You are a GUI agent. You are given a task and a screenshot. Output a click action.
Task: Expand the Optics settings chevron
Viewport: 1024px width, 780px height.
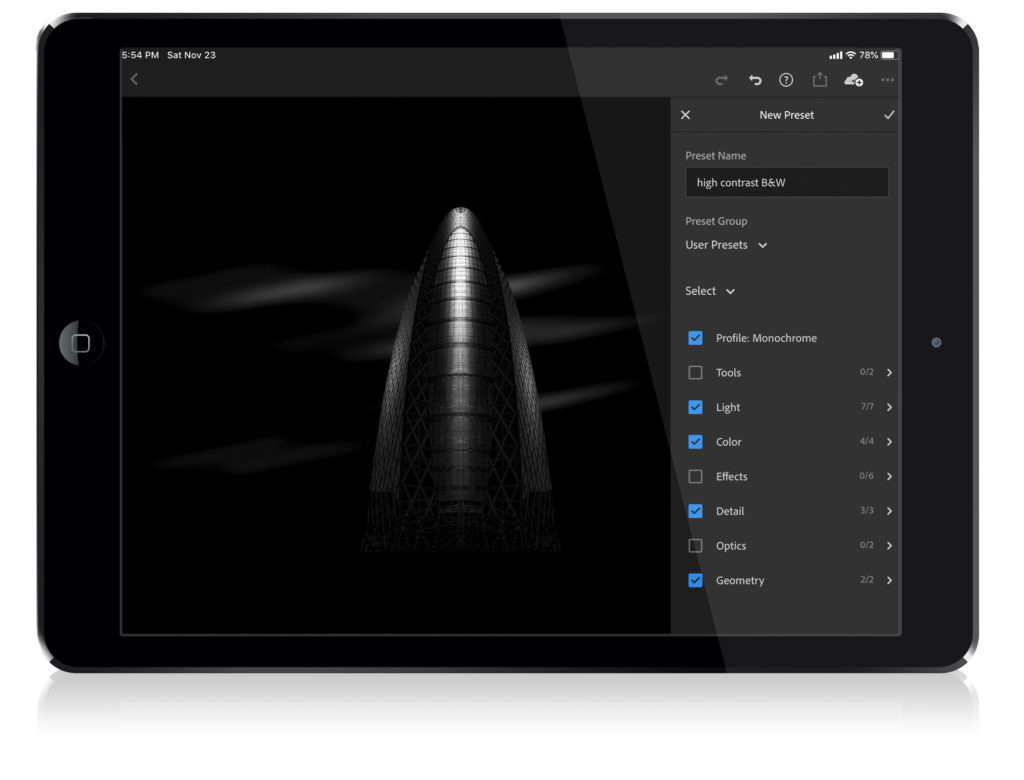889,545
